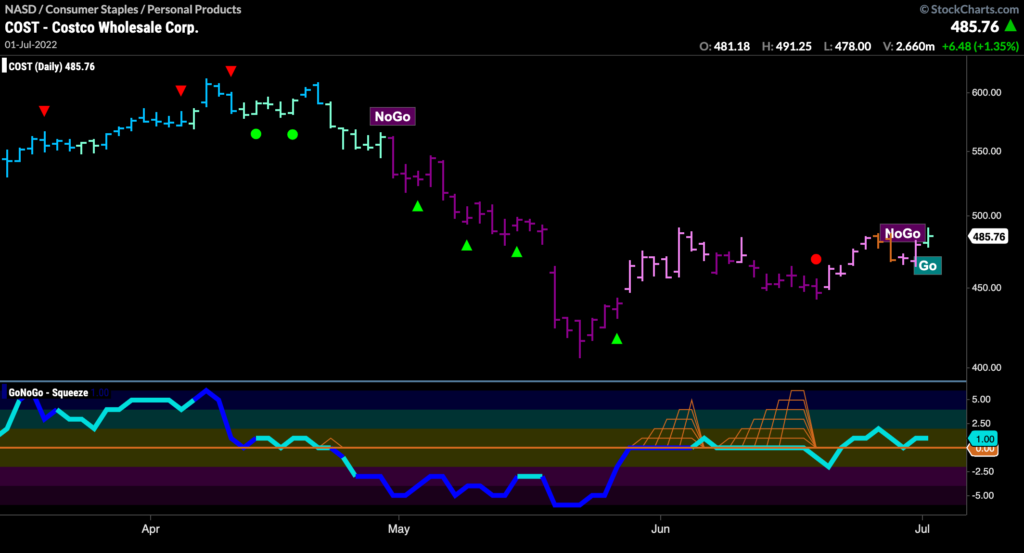Screen dimensions: 1024x553
Task: Click the cyan 1.00 value tag on oscillator axis
Action: pos(983,439)
